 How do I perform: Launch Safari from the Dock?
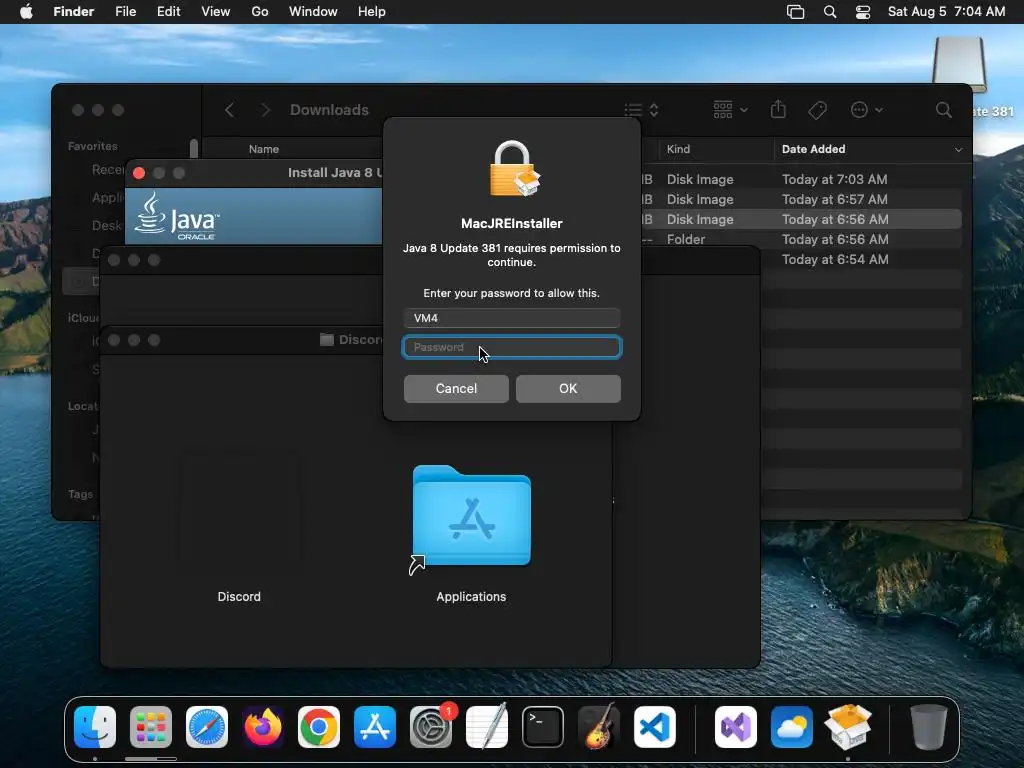point(207,727)
